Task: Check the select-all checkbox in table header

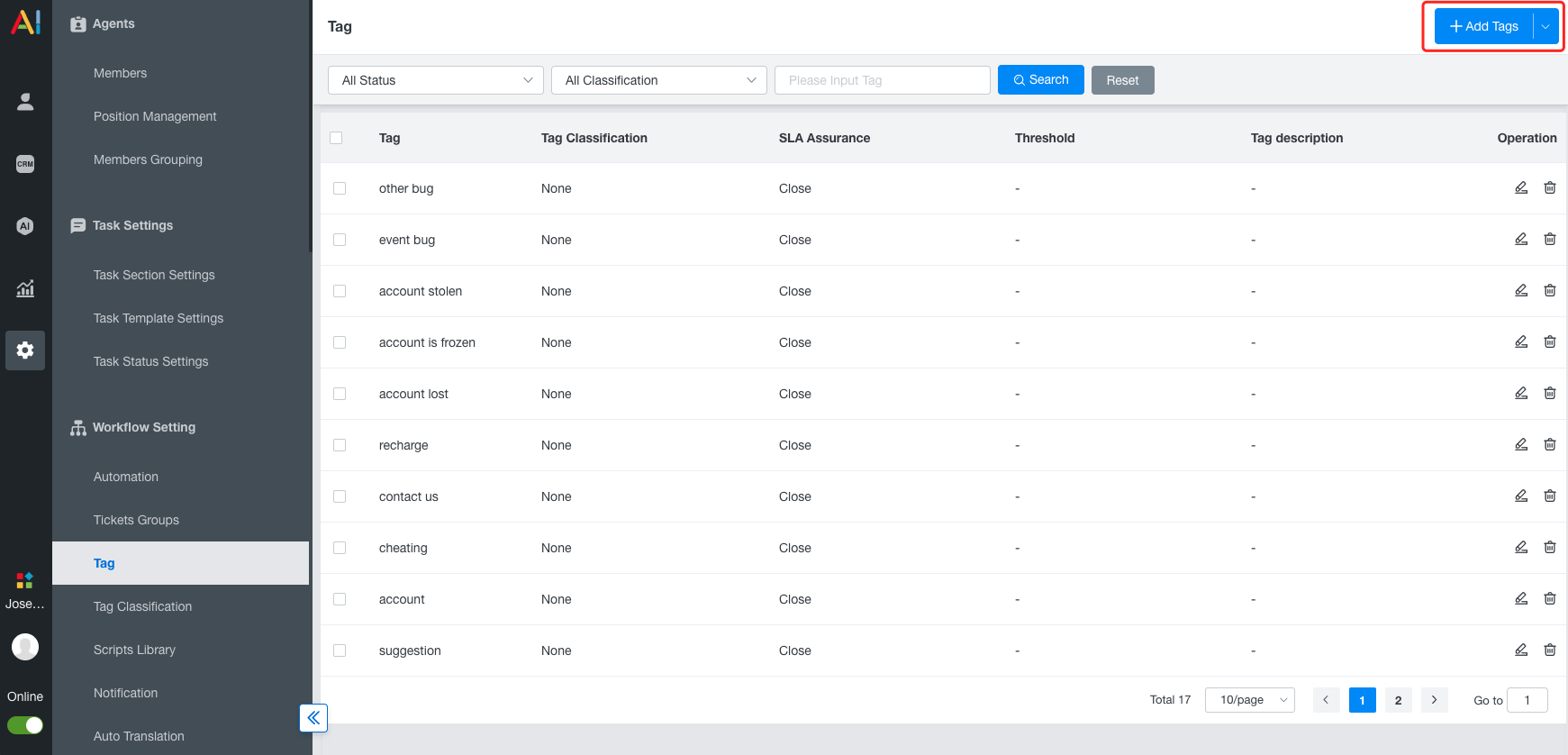Action: [336, 138]
